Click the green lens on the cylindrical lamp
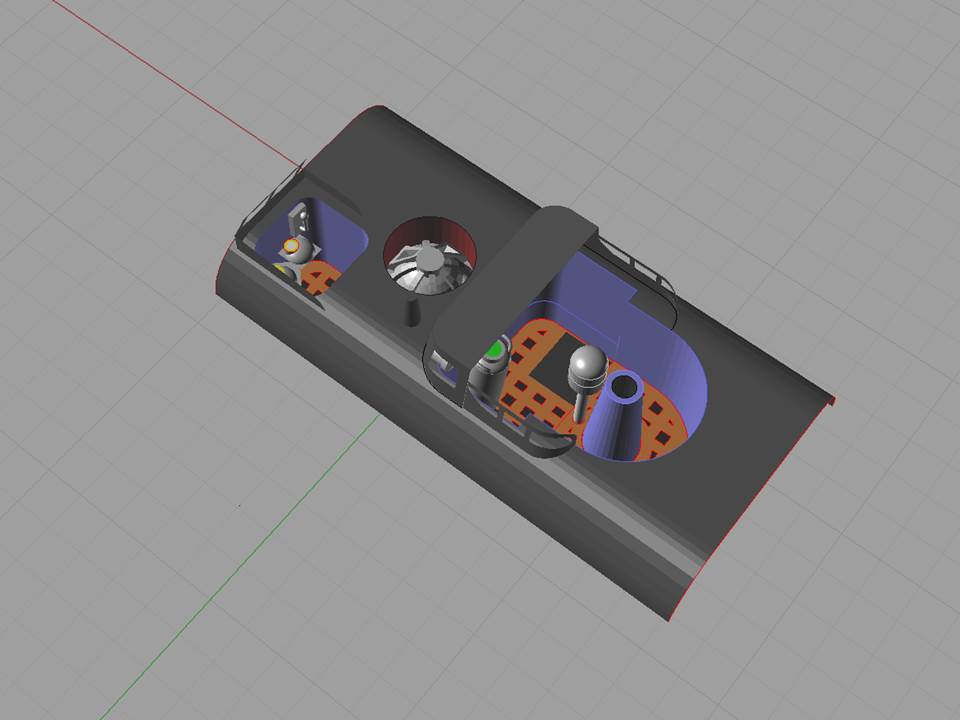The width and height of the screenshot is (960, 720). [494, 350]
